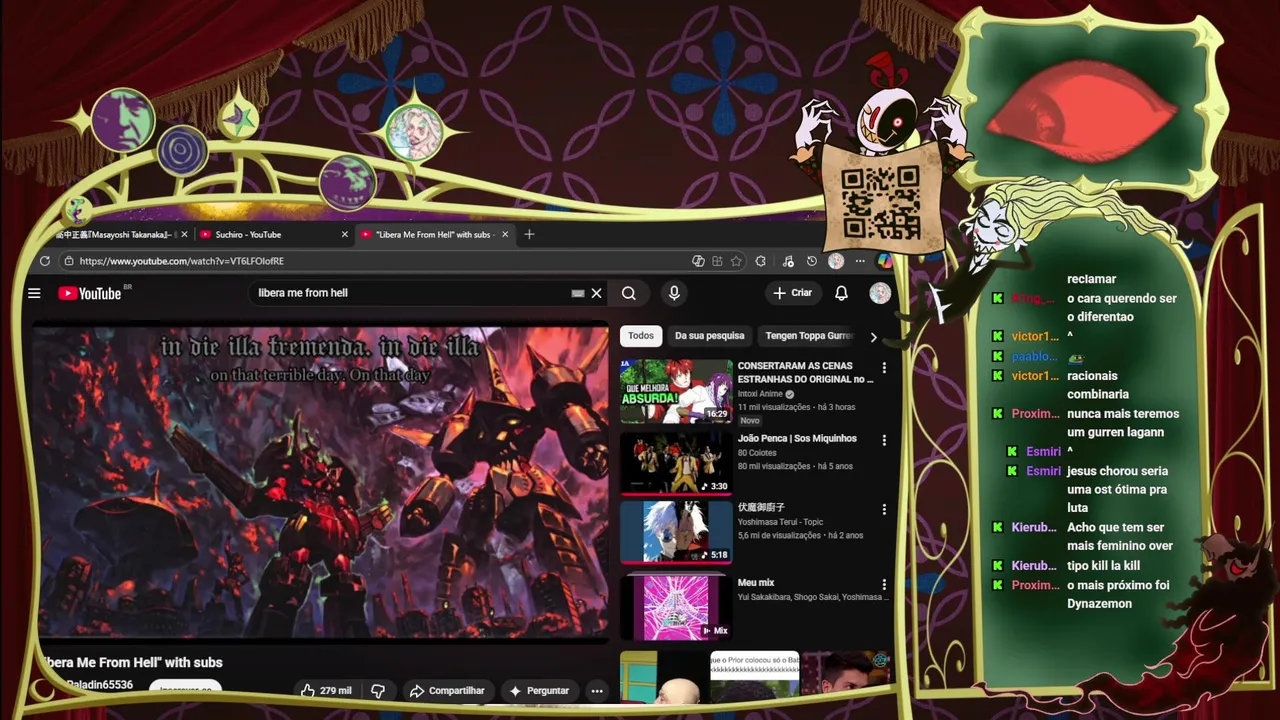Image resolution: width=1280 pixels, height=720 pixels.
Task: Open the Intoxi Anime channel link
Action: [x=761, y=394]
